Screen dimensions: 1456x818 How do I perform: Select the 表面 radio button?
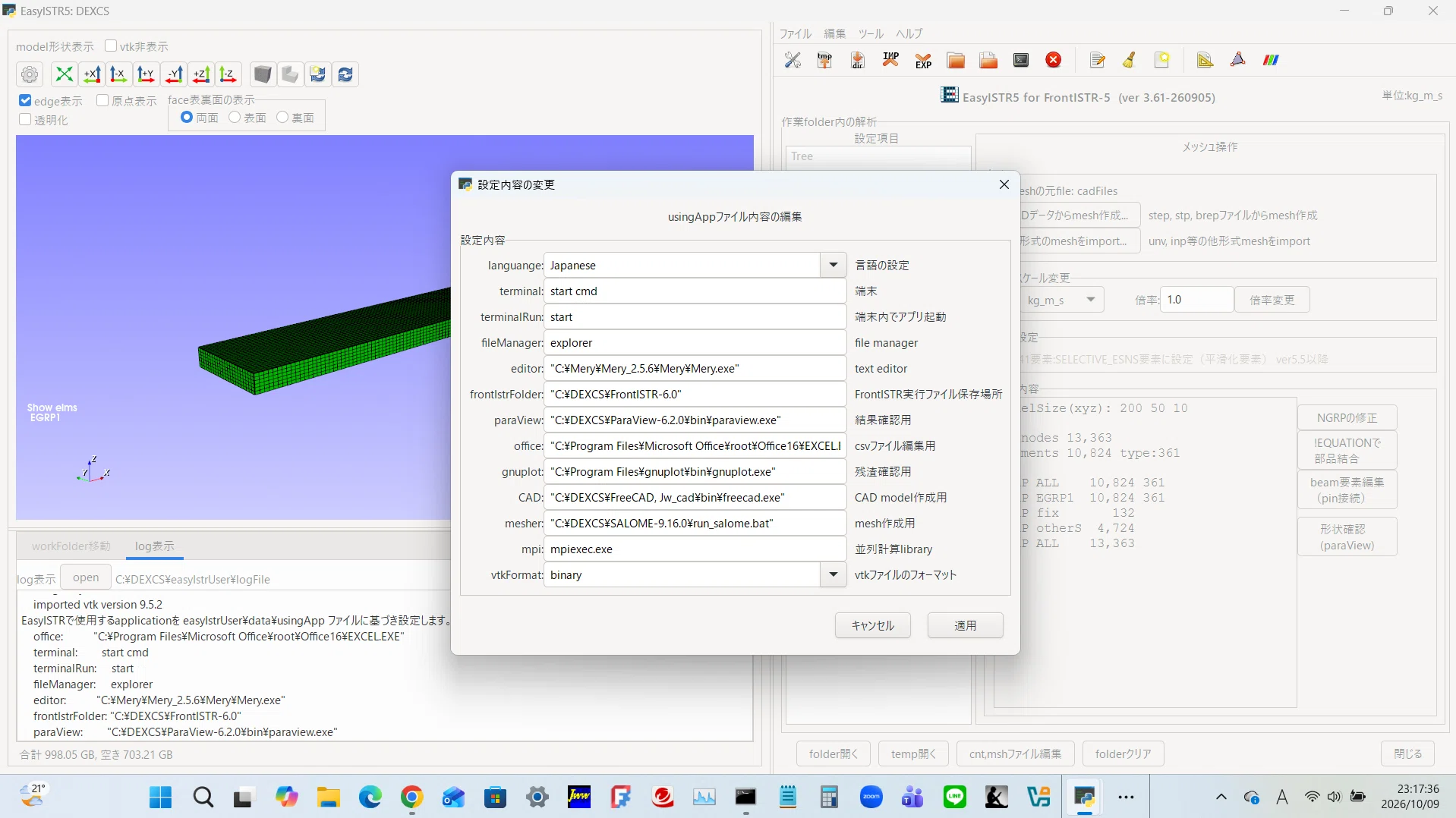235,117
